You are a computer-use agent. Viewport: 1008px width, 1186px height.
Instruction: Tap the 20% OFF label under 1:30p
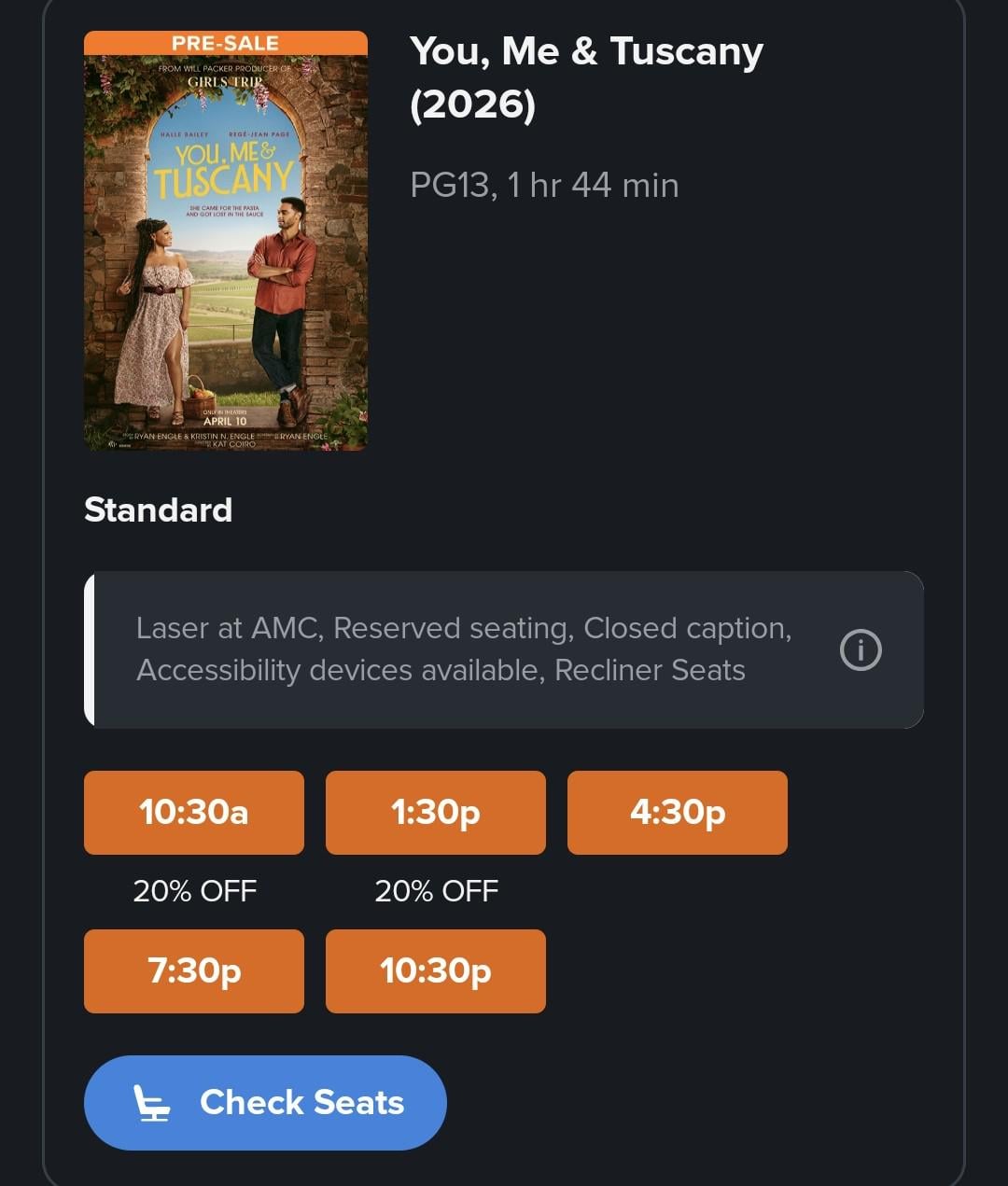coord(436,891)
